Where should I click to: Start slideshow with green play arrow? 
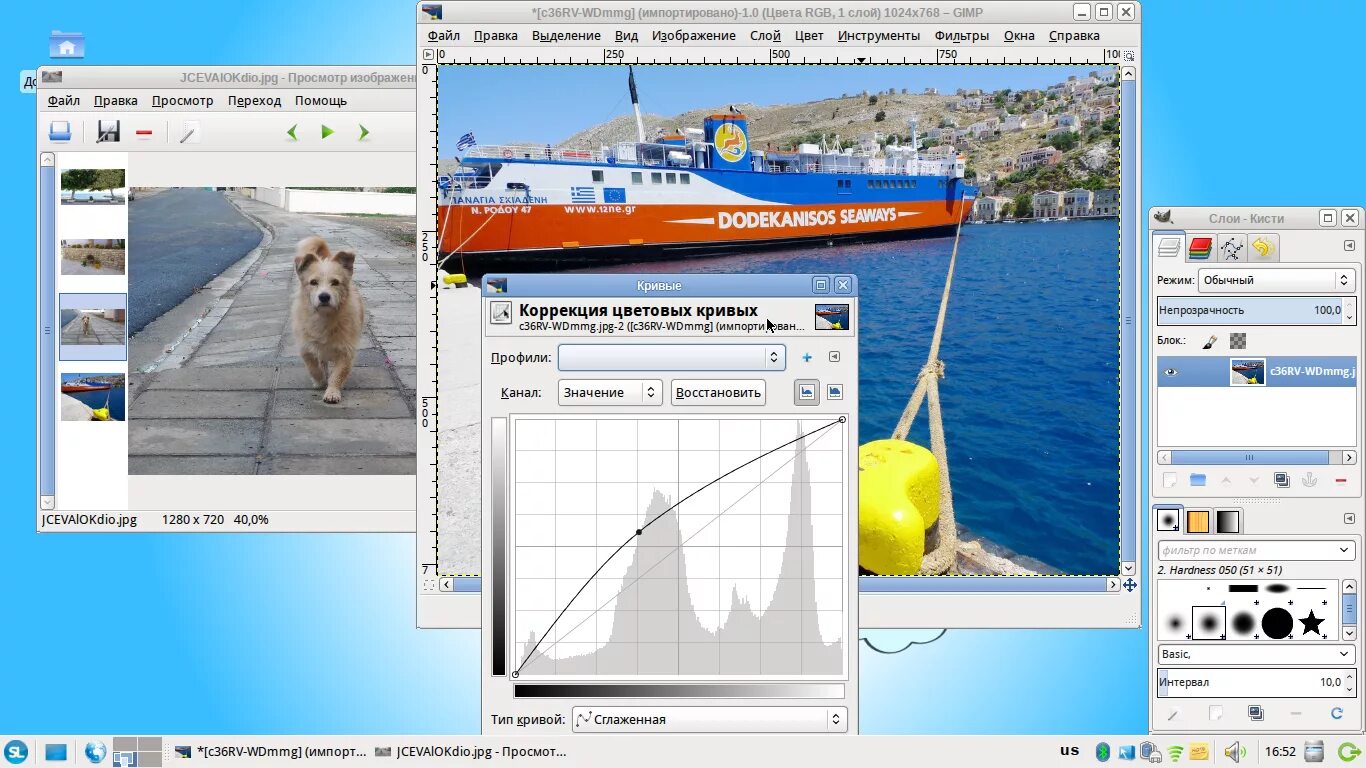(327, 132)
